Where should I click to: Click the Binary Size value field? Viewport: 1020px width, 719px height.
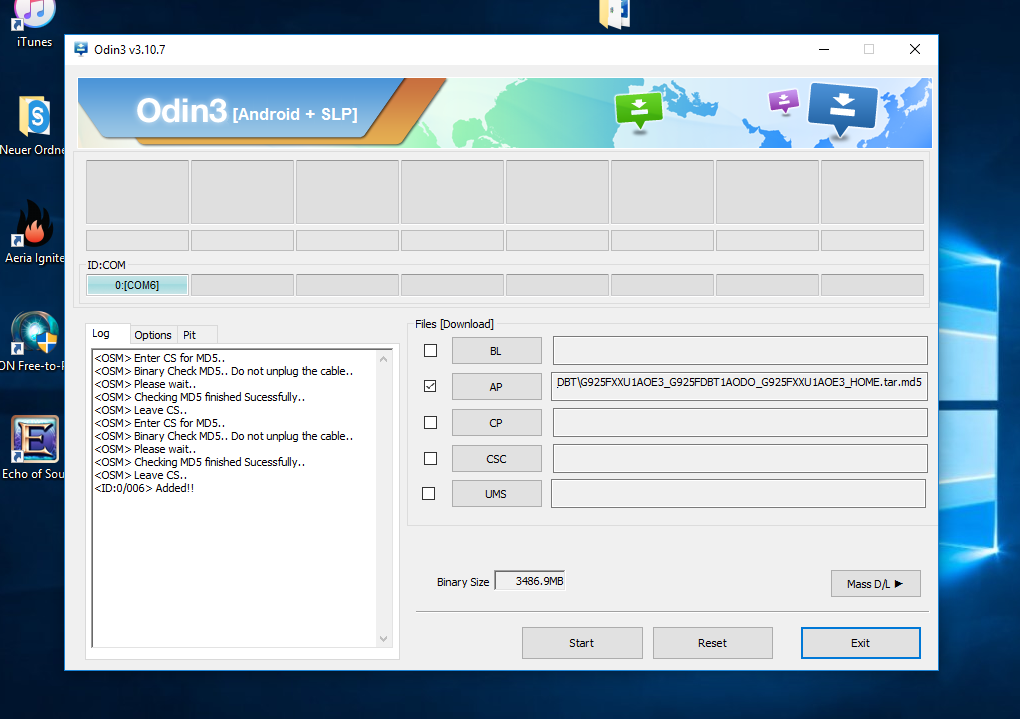pos(530,580)
